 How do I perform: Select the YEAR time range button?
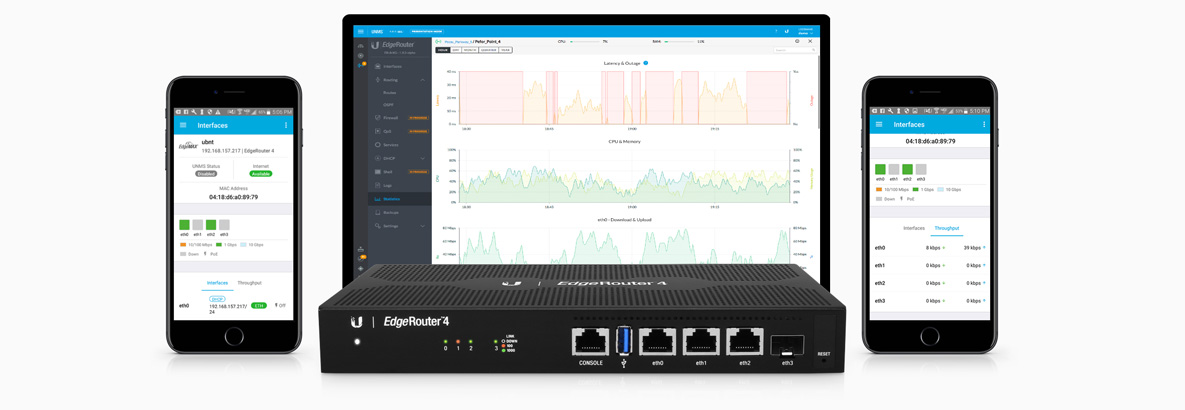click(505, 50)
